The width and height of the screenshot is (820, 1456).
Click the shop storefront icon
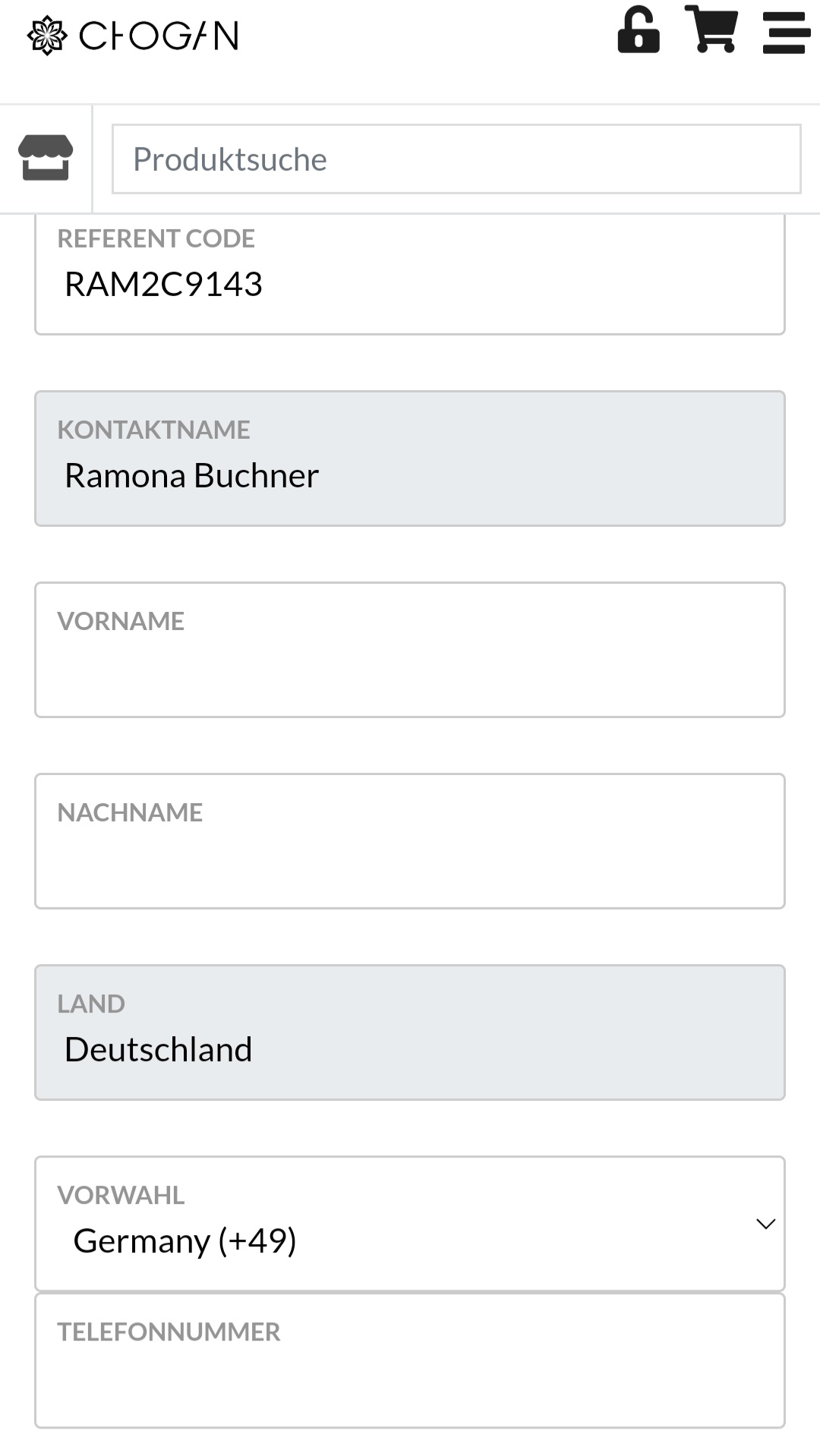[46, 157]
